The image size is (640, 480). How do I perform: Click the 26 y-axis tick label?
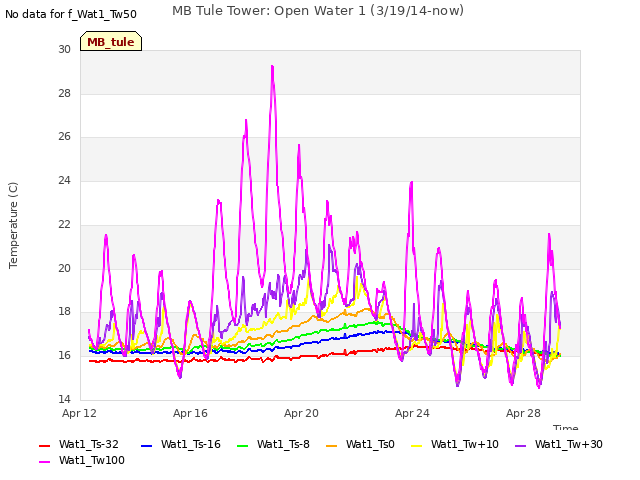64,136
